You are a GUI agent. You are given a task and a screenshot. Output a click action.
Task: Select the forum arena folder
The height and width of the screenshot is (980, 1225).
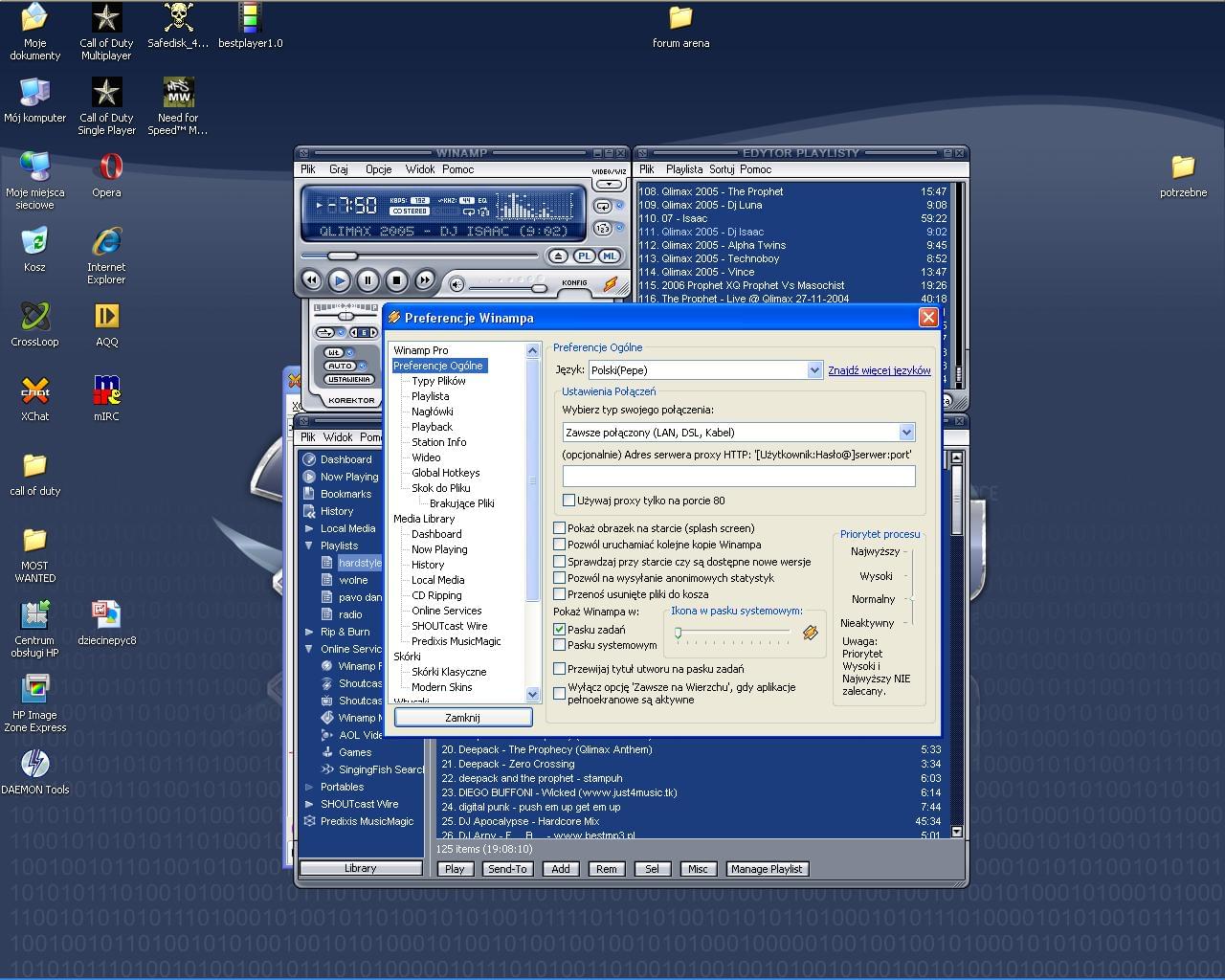click(680, 26)
